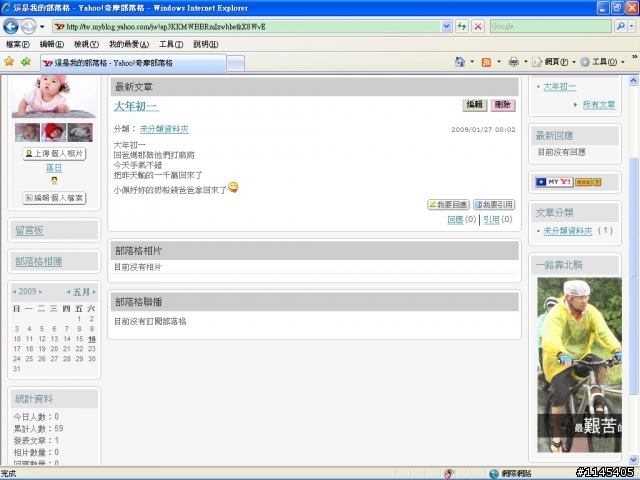The image size is (640, 480).
Task: Go to previous year arrow before 2009
Action: (14, 292)
